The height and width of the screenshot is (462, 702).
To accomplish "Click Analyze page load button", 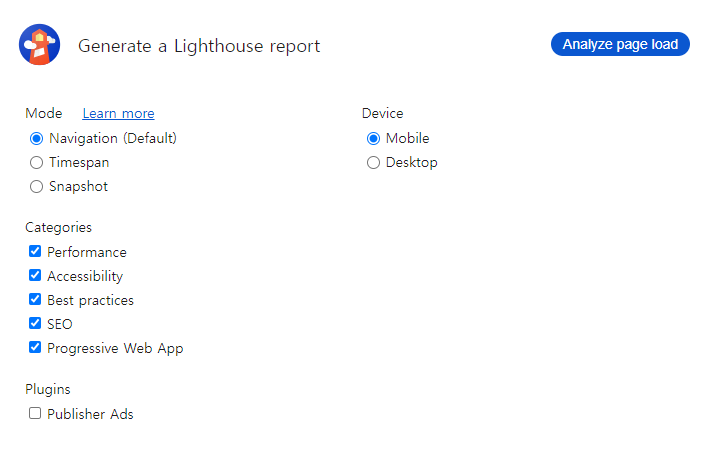I will (x=620, y=44).
